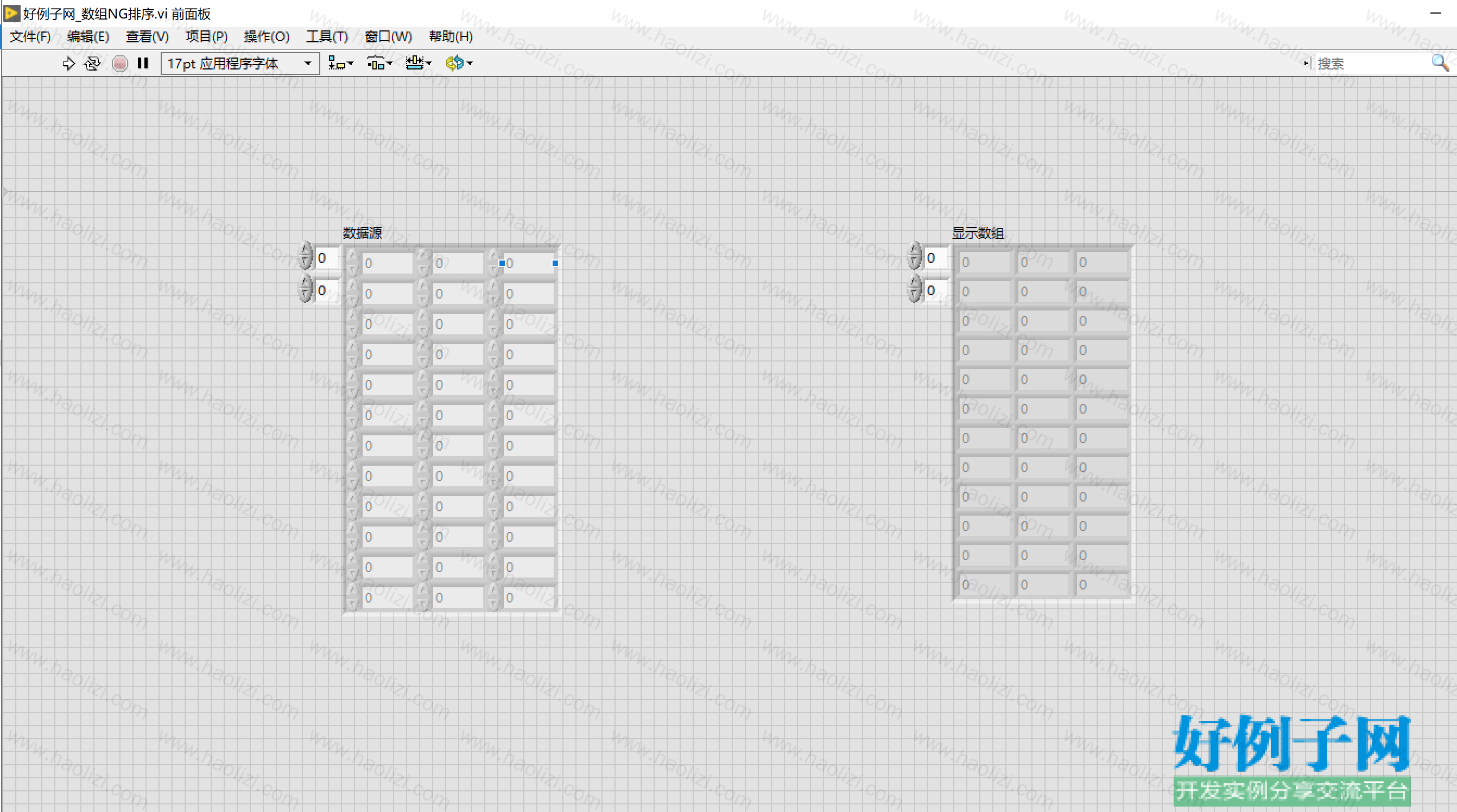Click the 数据源 column index stepper
Viewport: 1457px width, 812px height.
[x=306, y=288]
